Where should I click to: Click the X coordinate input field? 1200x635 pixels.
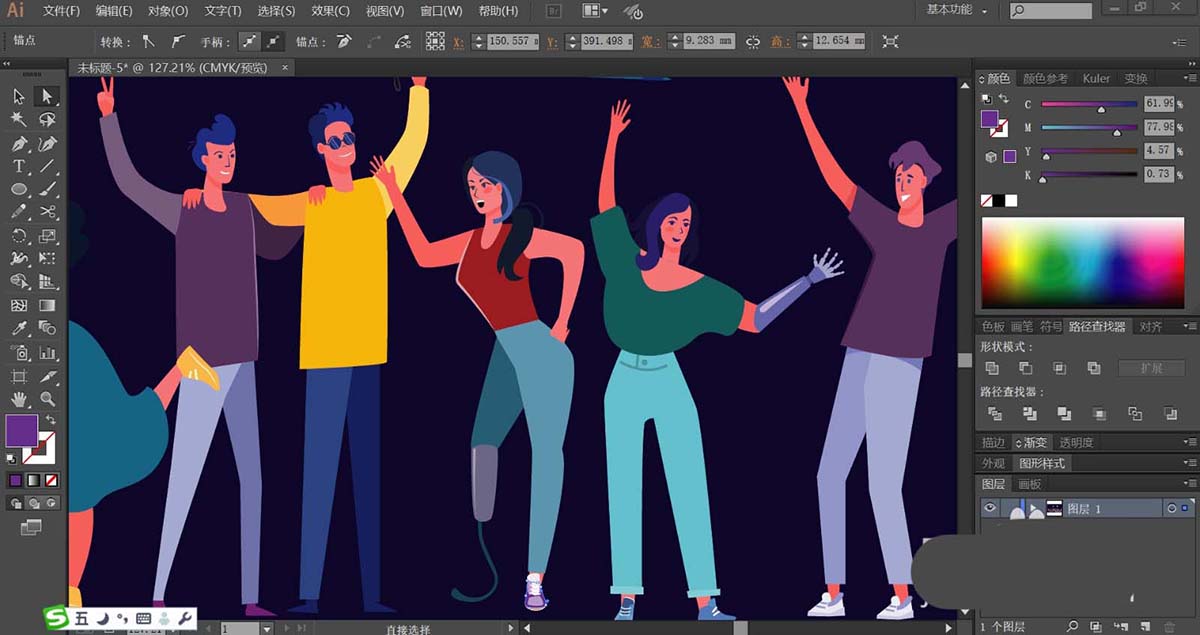click(x=510, y=41)
